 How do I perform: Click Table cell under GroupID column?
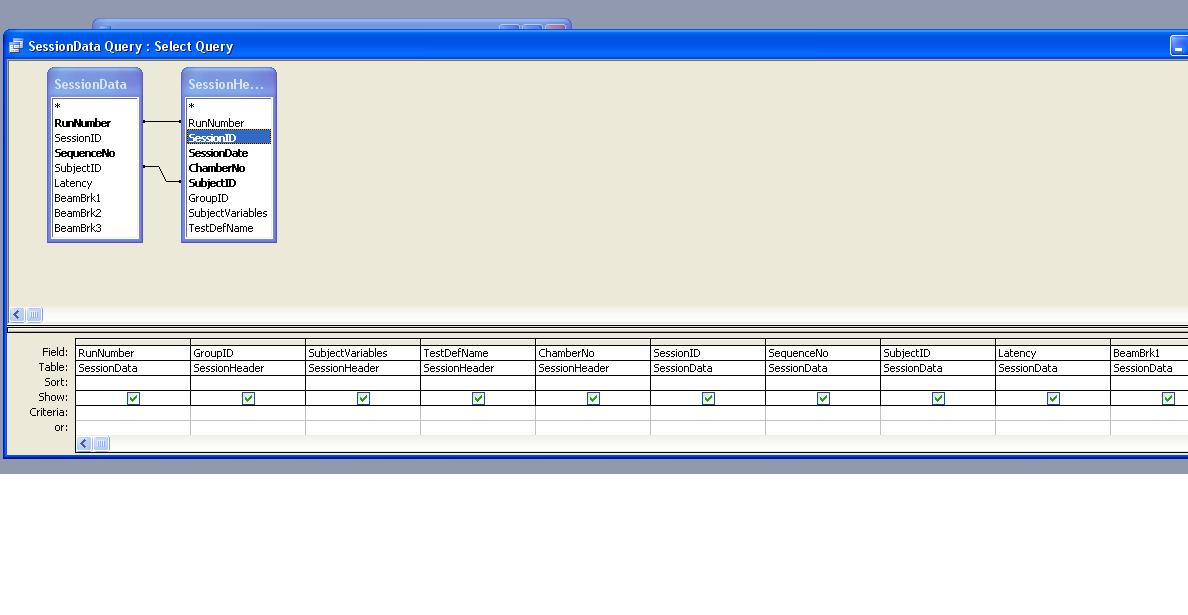248,368
